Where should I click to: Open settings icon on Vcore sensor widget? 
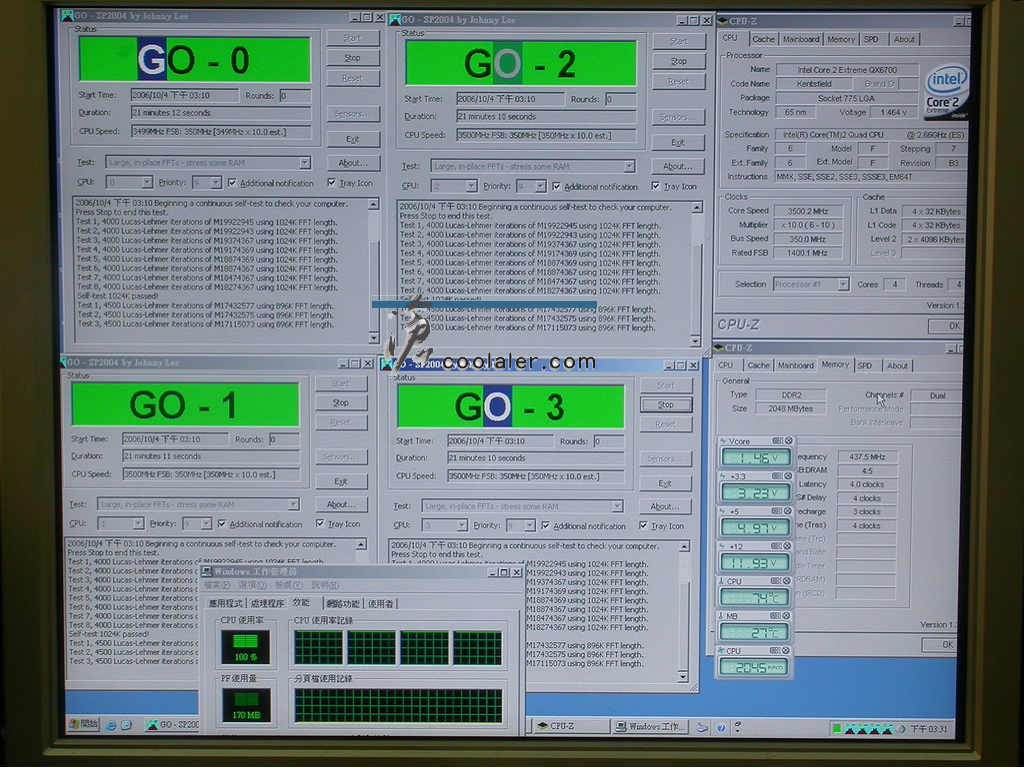pos(777,441)
